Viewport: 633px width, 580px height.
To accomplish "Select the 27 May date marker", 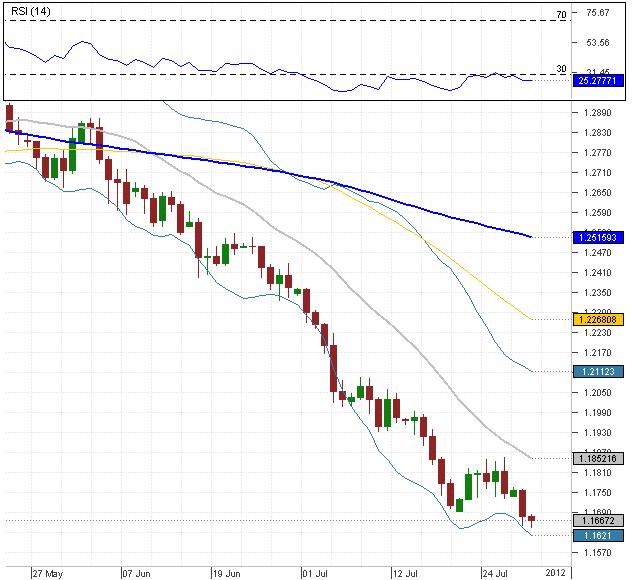I will (x=47, y=573).
